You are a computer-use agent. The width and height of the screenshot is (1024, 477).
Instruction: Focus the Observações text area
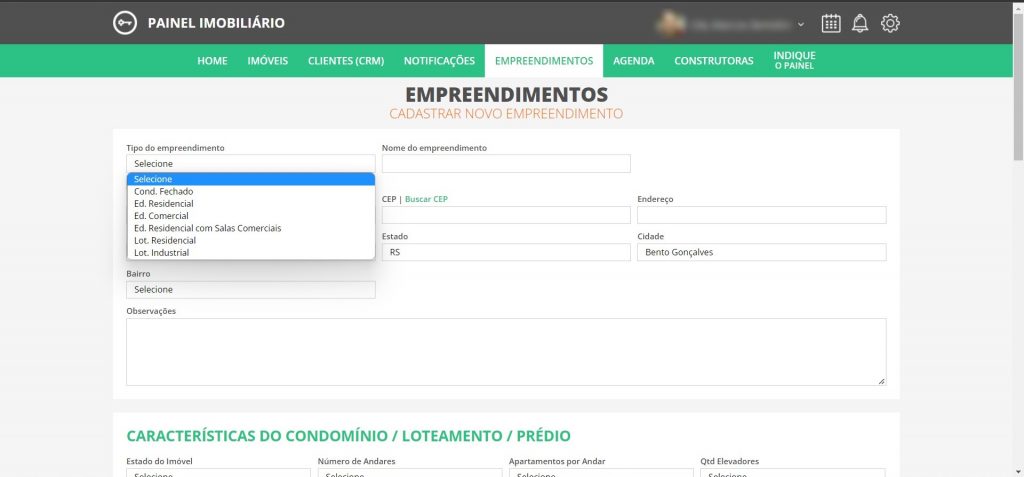(x=505, y=351)
